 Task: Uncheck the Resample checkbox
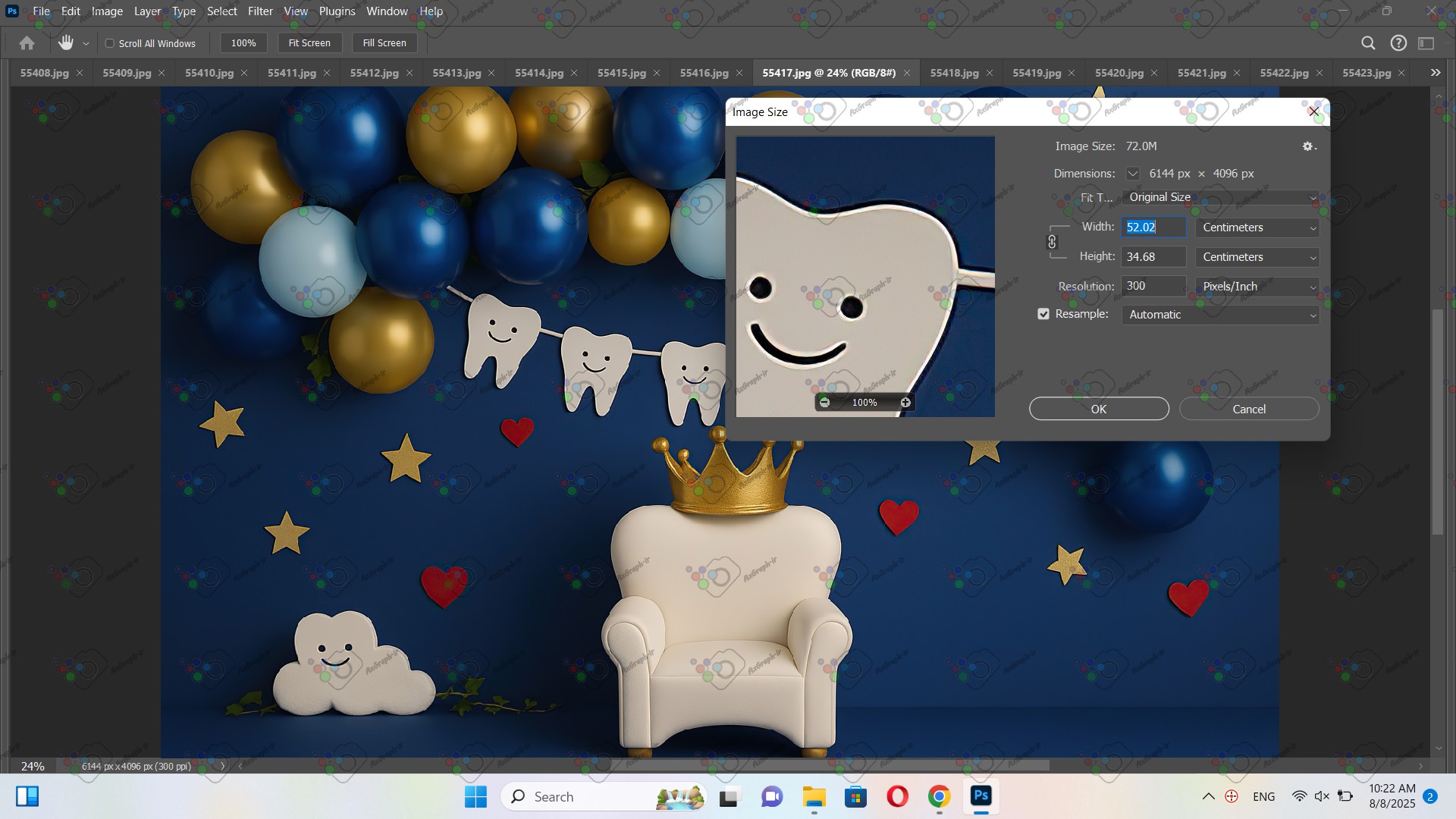pos(1043,314)
